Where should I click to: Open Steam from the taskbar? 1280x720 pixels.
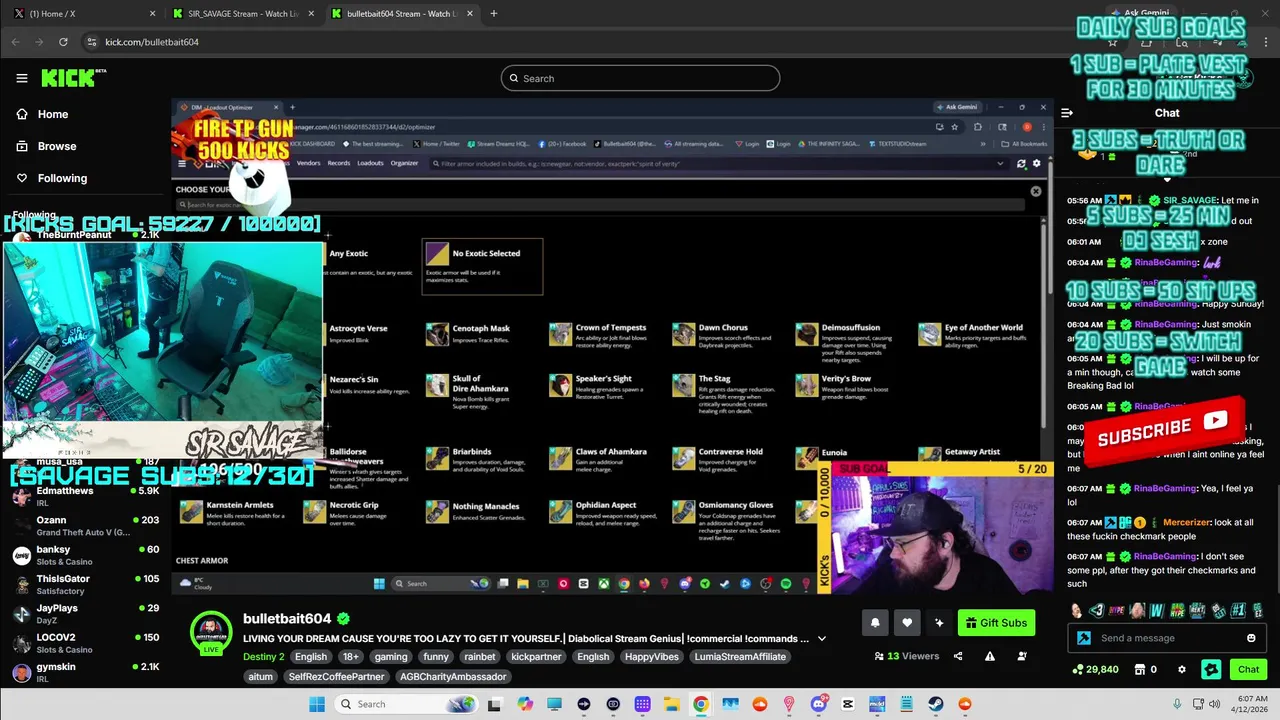tap(936, 704)
